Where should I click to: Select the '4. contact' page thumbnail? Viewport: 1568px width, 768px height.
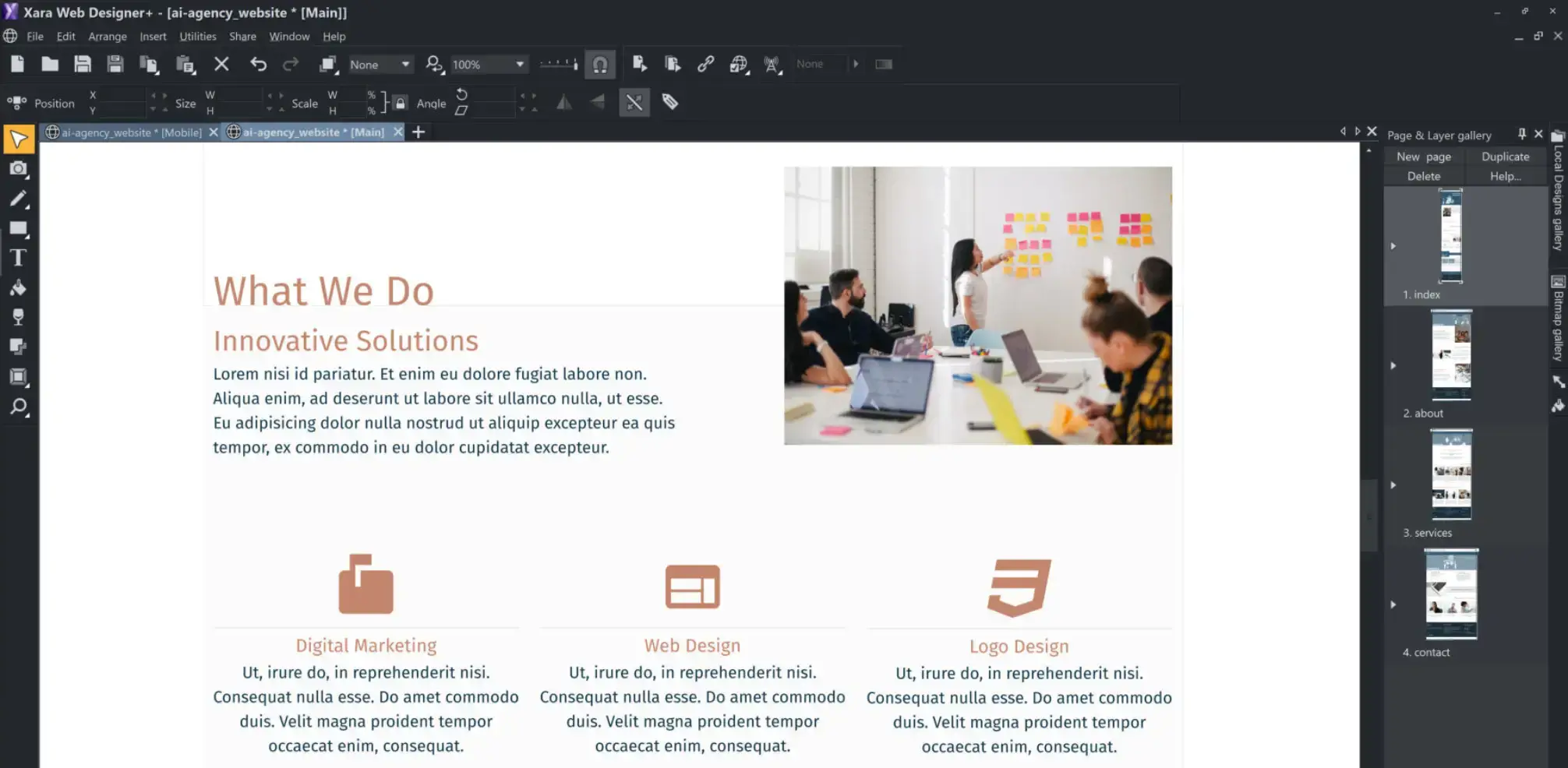point(1451,594)
